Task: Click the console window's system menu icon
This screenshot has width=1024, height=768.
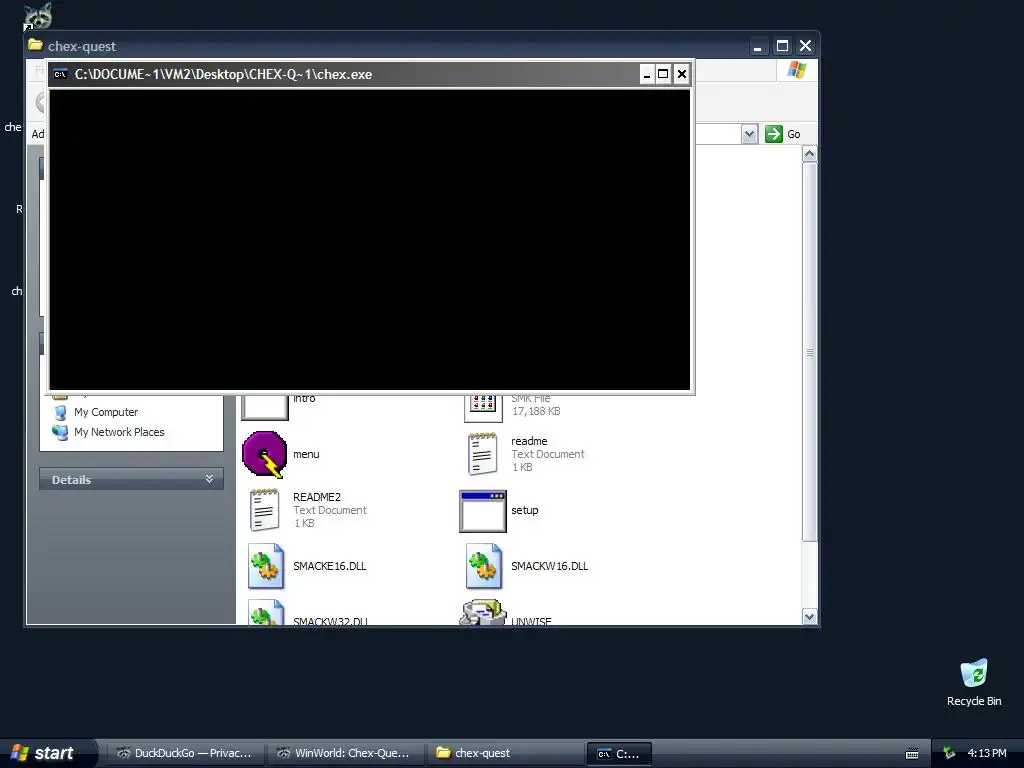Action: pos(60,74)
